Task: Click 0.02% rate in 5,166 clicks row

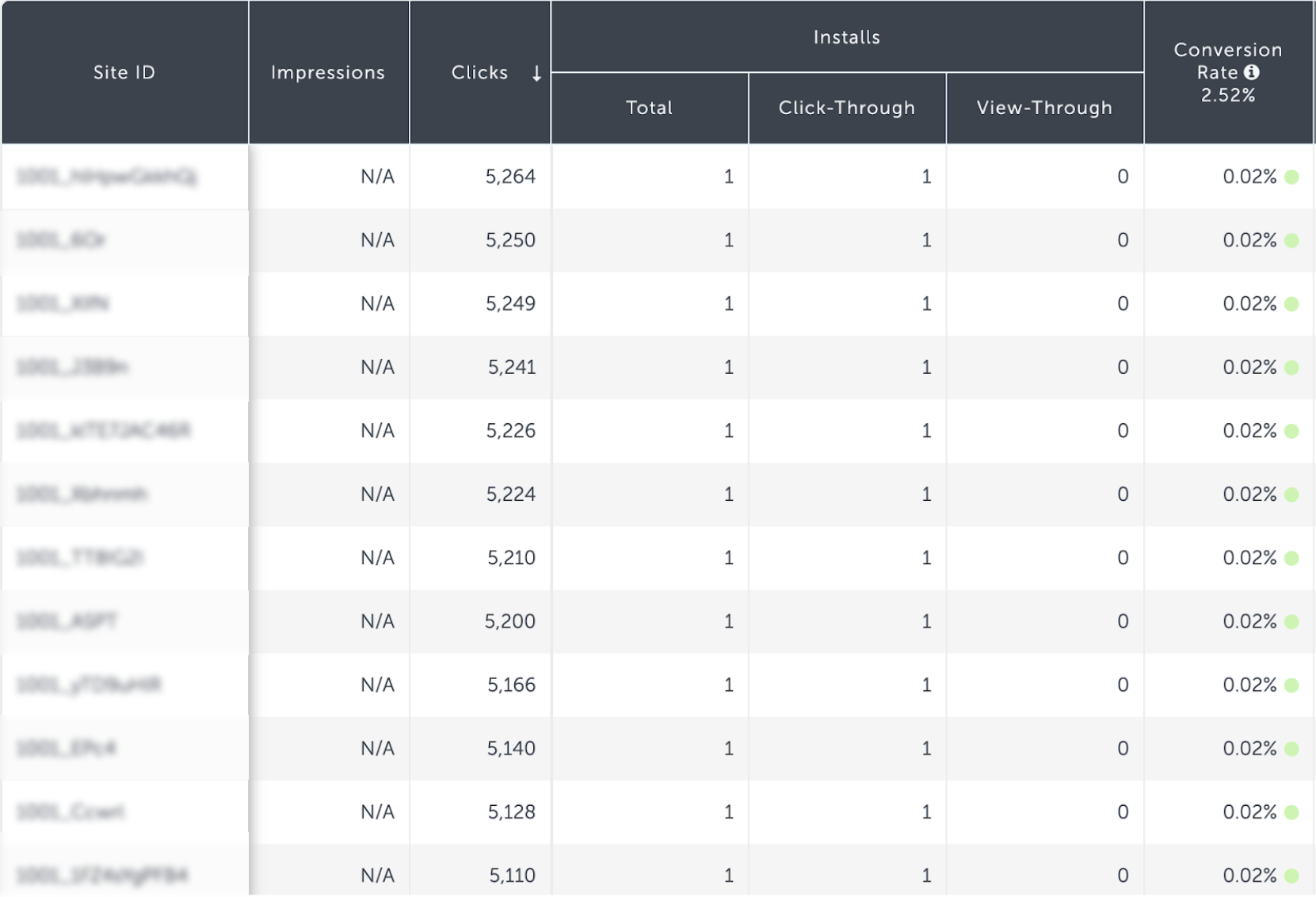Action: pos(1249,684)
